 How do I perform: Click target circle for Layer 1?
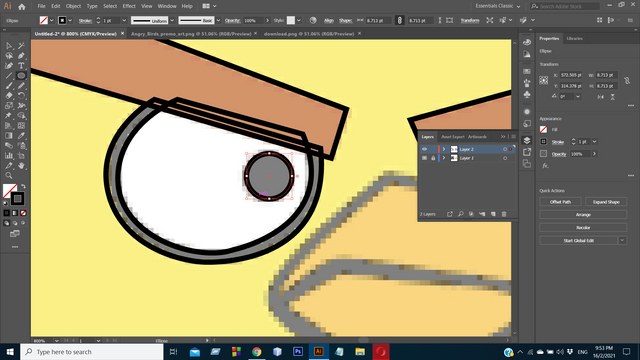pos(505,158)
